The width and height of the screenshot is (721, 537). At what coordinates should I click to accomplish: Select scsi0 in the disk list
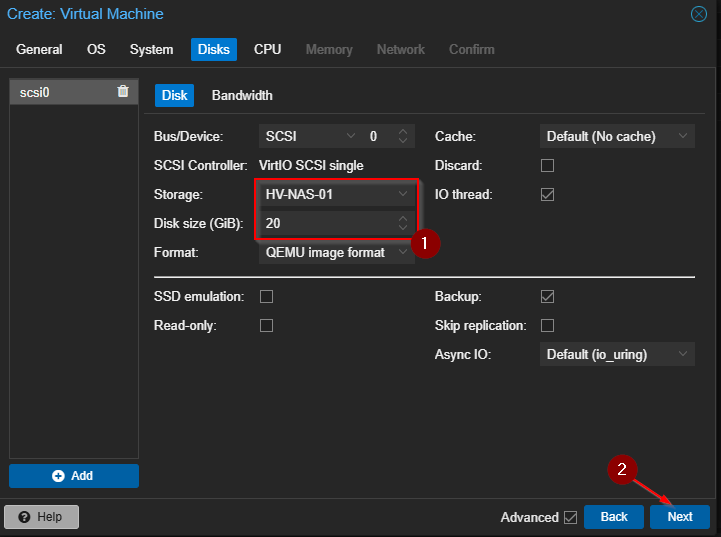click(x=60, y=92)
